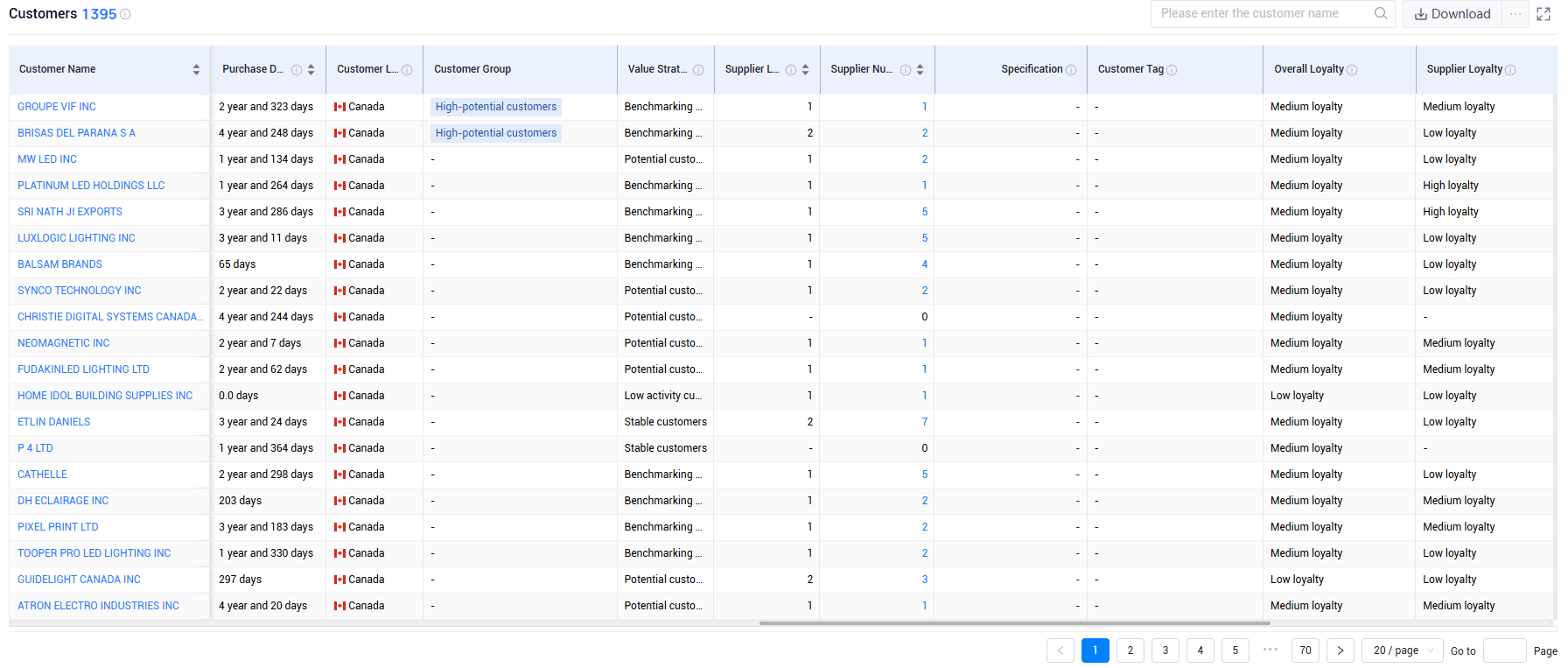Sort by Purchase D... column arrows
The height and width of the screenshot is (668, 1568).
pos(311,70)
